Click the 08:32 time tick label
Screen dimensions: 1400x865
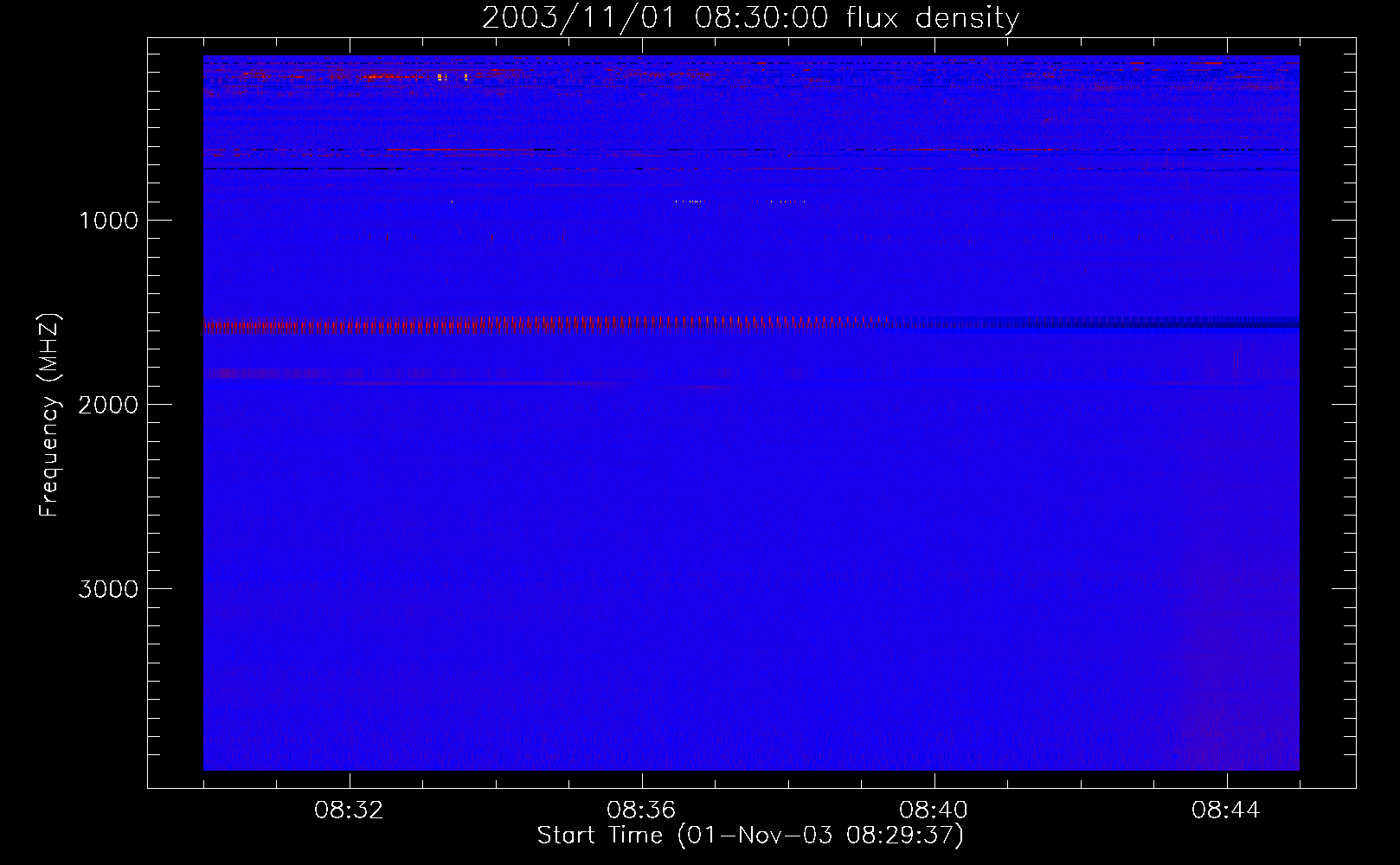click(x=349, y=811)
